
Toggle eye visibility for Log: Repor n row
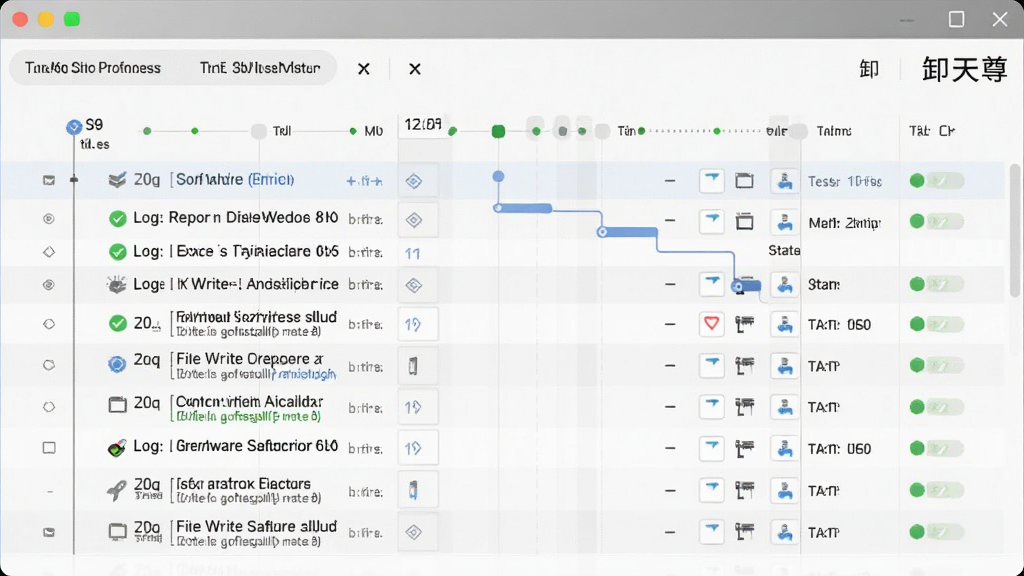click(x=49, y=219)
